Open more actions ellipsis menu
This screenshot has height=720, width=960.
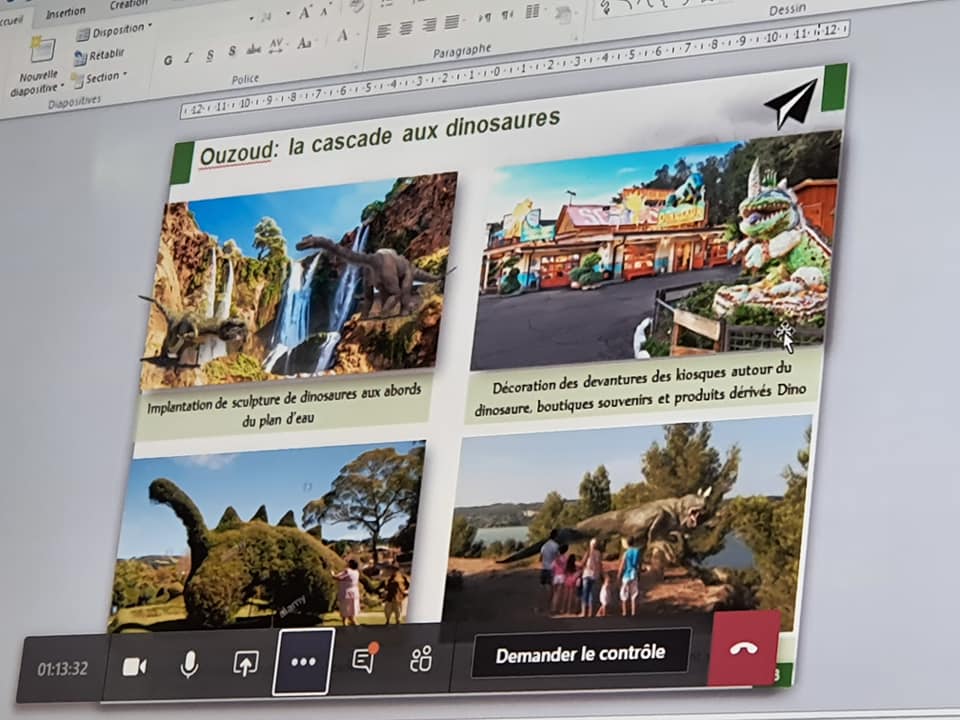pyautogui.click(x=303, y=661)
